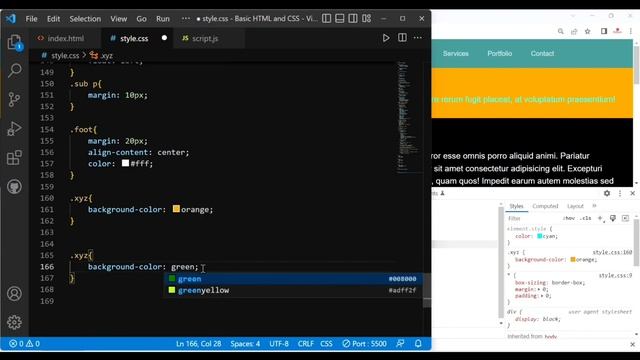
Task: Click the white #fff color swatch
Action: (125, 163)
